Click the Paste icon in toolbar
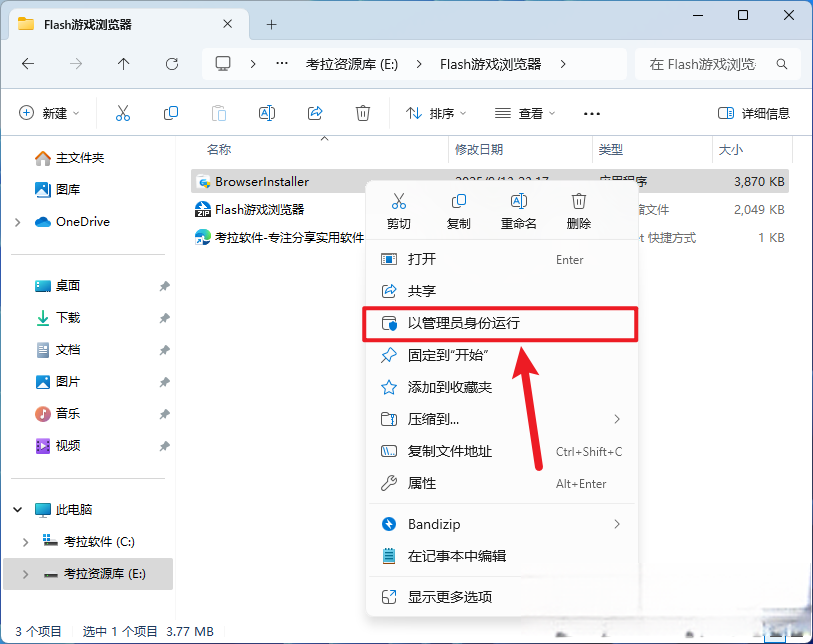 (x=219, y=113)
